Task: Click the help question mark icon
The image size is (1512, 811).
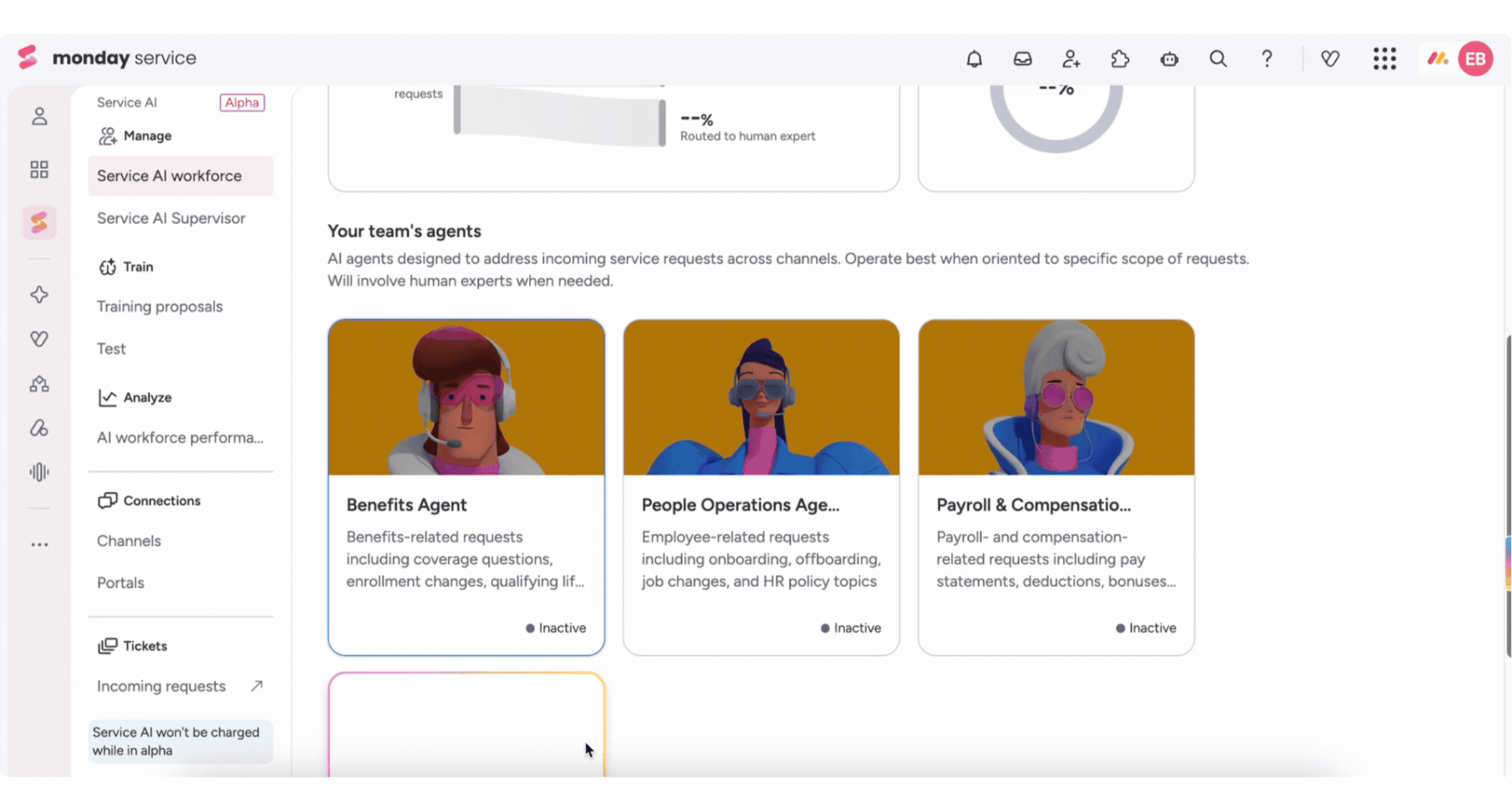Action: [x=1267, y=59]
